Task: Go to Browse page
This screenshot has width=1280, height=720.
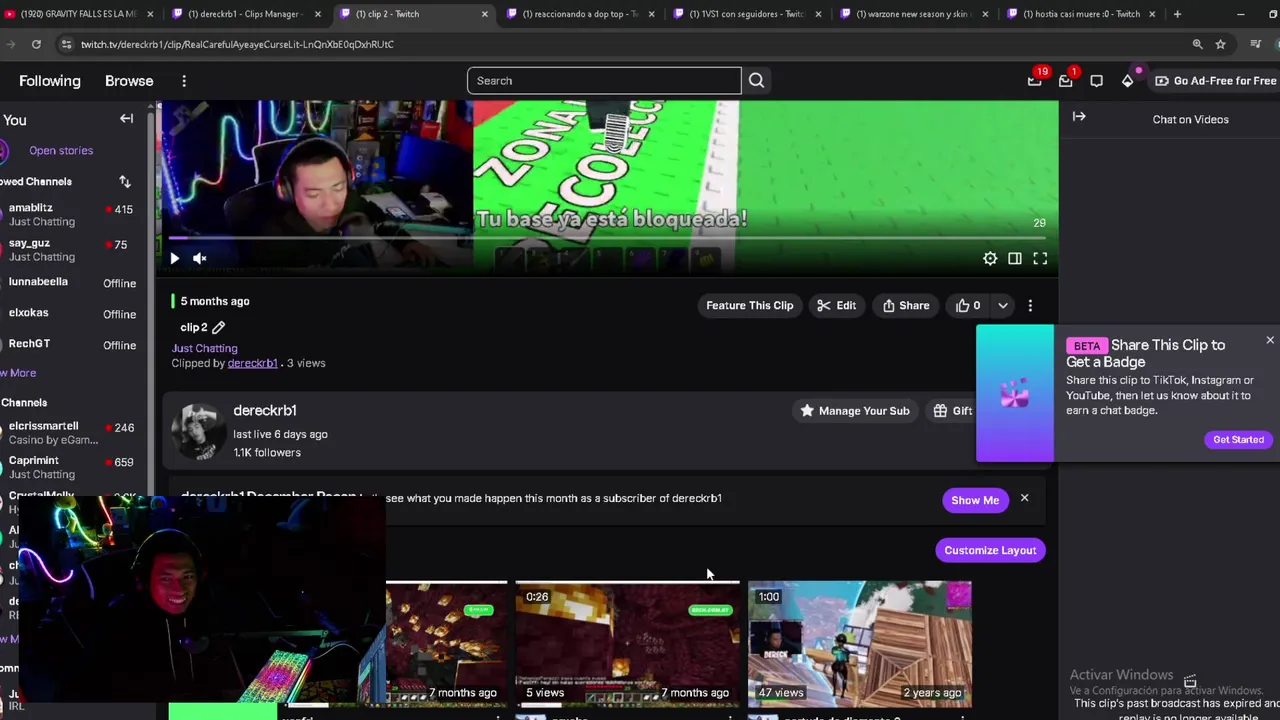Action: pos(129,81)
